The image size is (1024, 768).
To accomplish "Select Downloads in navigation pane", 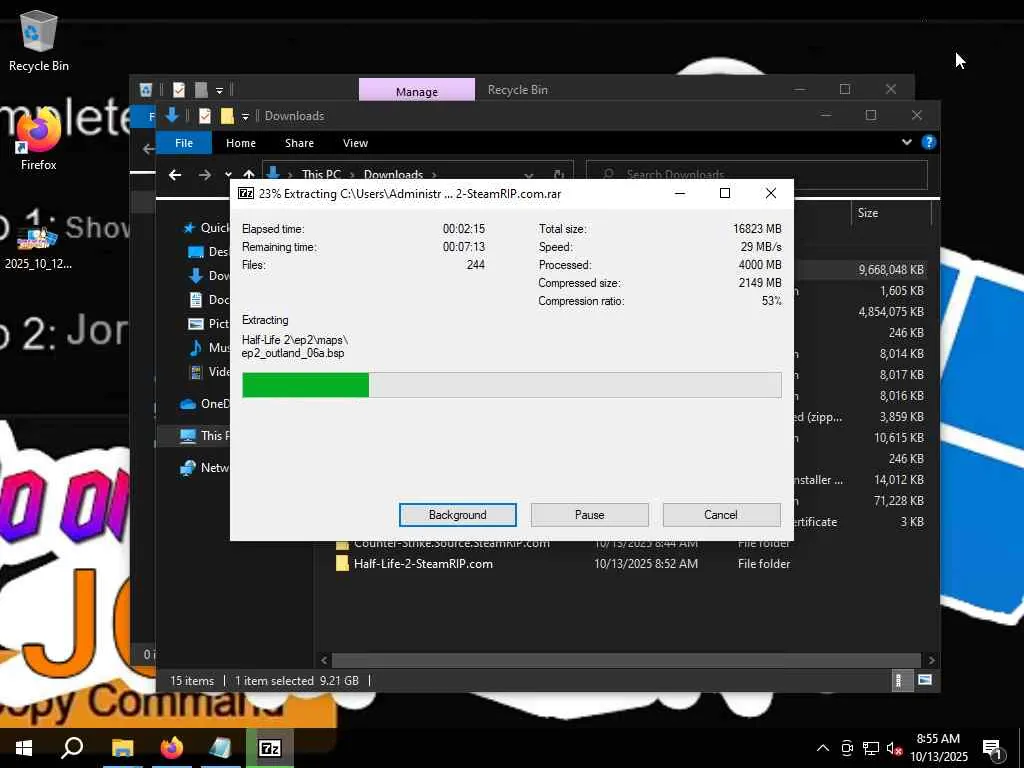I will point(209,276).
